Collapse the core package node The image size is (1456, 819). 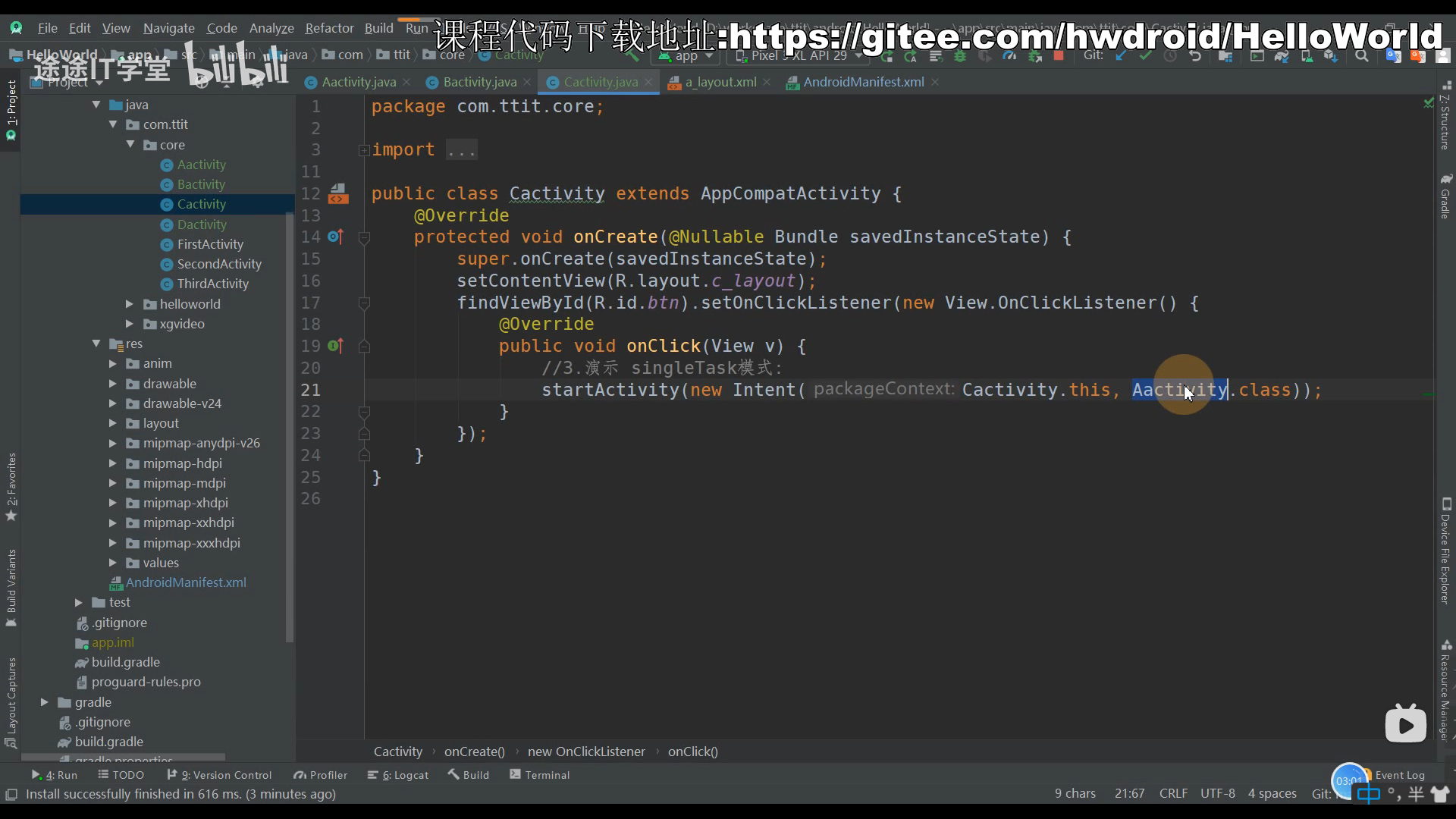(130, 144)
